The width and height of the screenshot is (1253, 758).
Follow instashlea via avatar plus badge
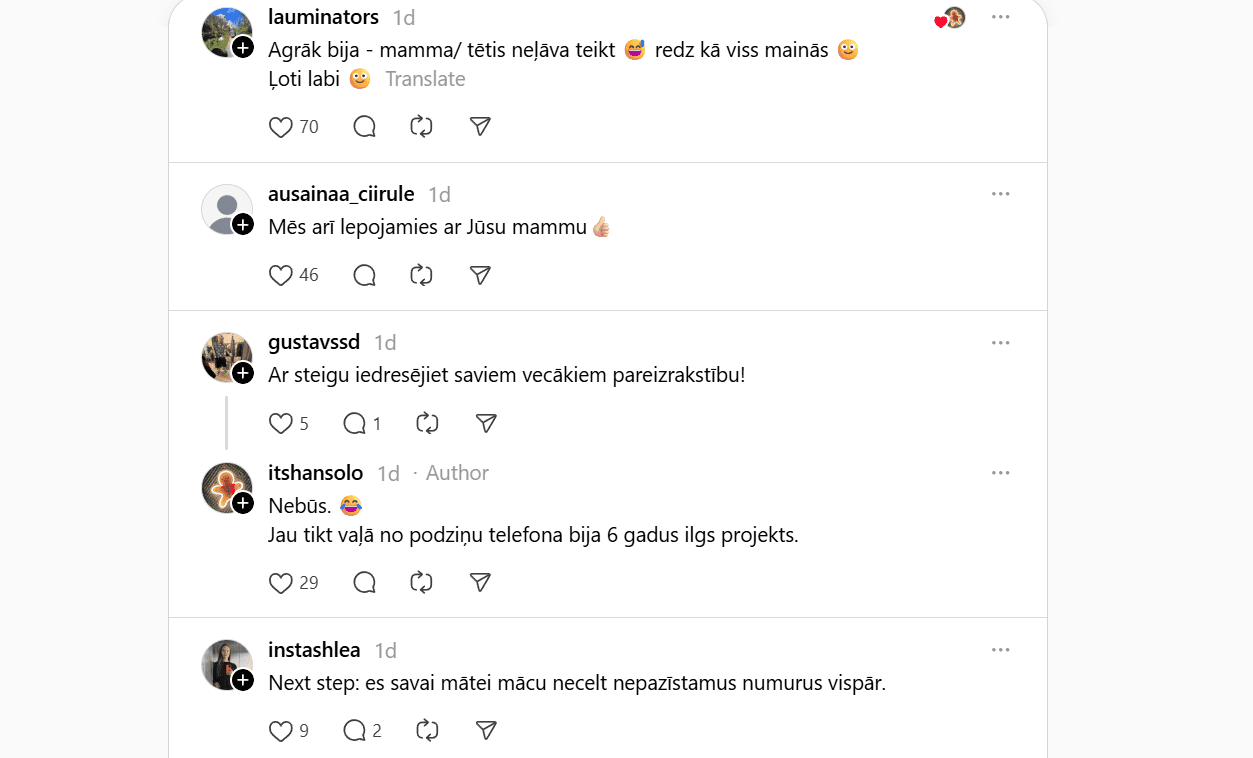[243, 681]
